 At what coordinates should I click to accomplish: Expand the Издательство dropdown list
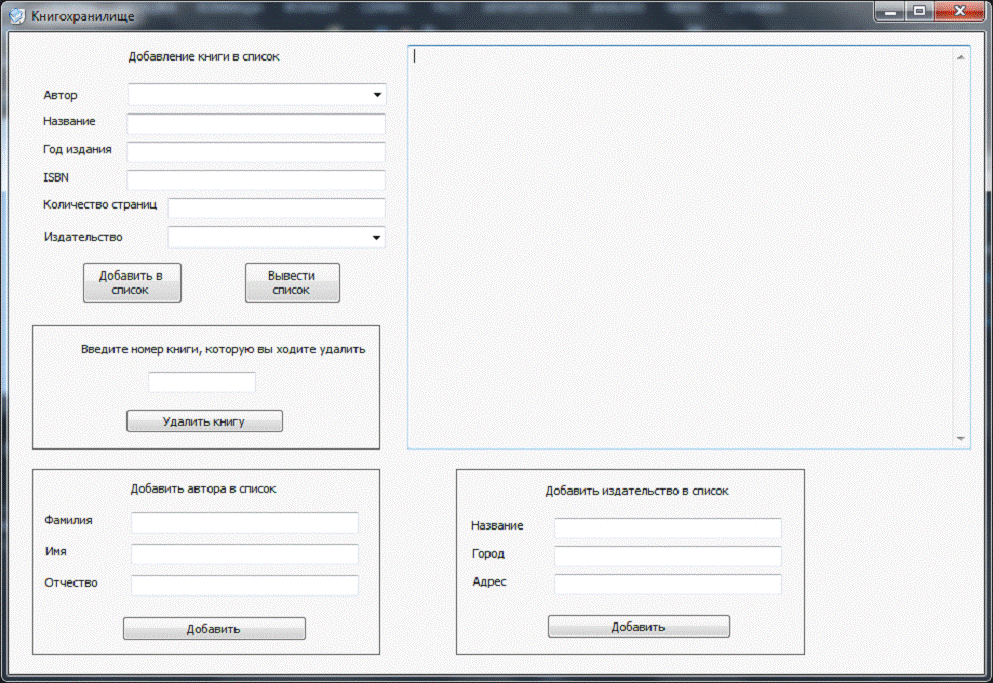pos(376,238)
